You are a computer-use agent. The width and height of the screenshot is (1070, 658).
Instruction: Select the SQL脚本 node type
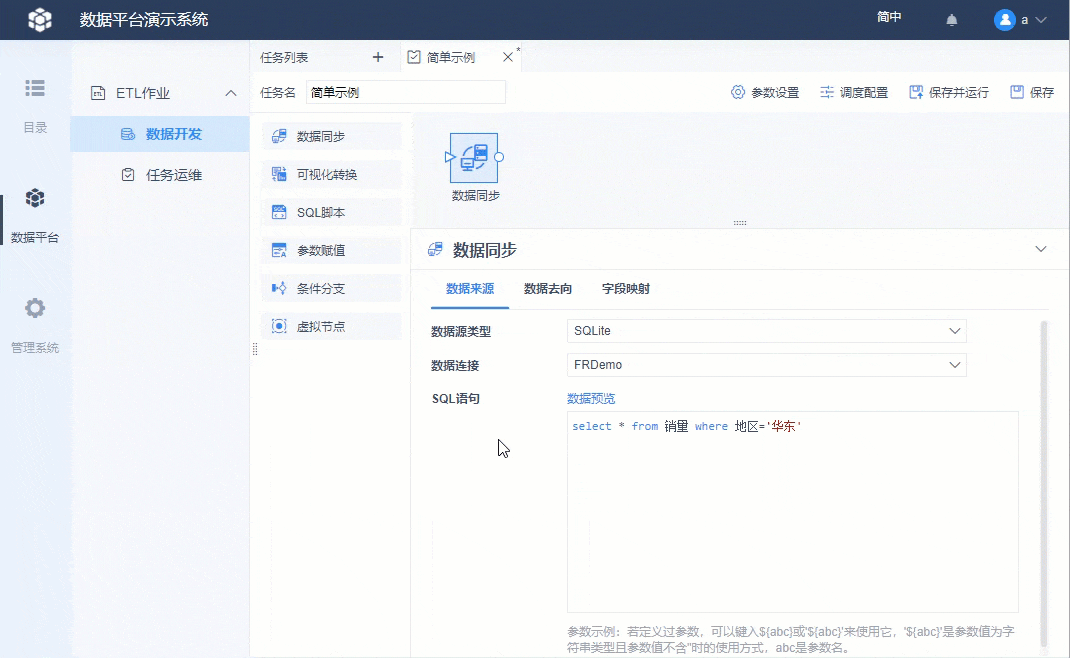pyautogui.click(x=332, y=212)
